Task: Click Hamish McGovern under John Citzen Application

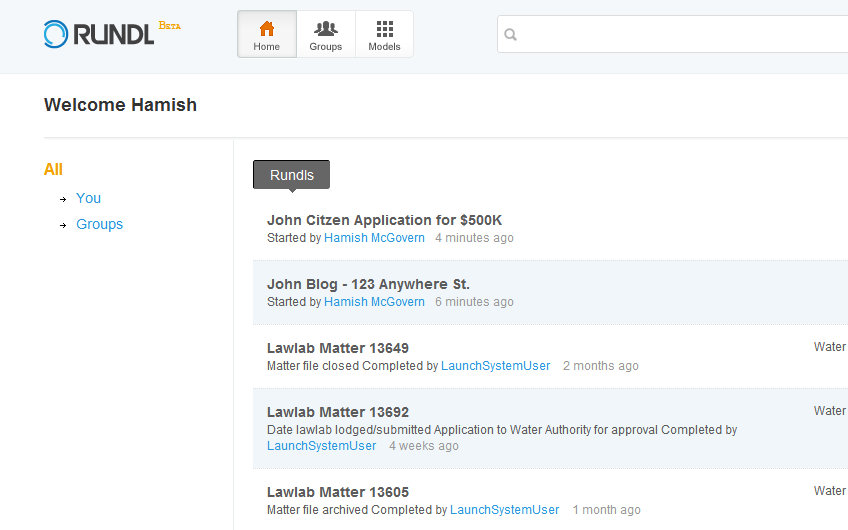Action: 374,238
